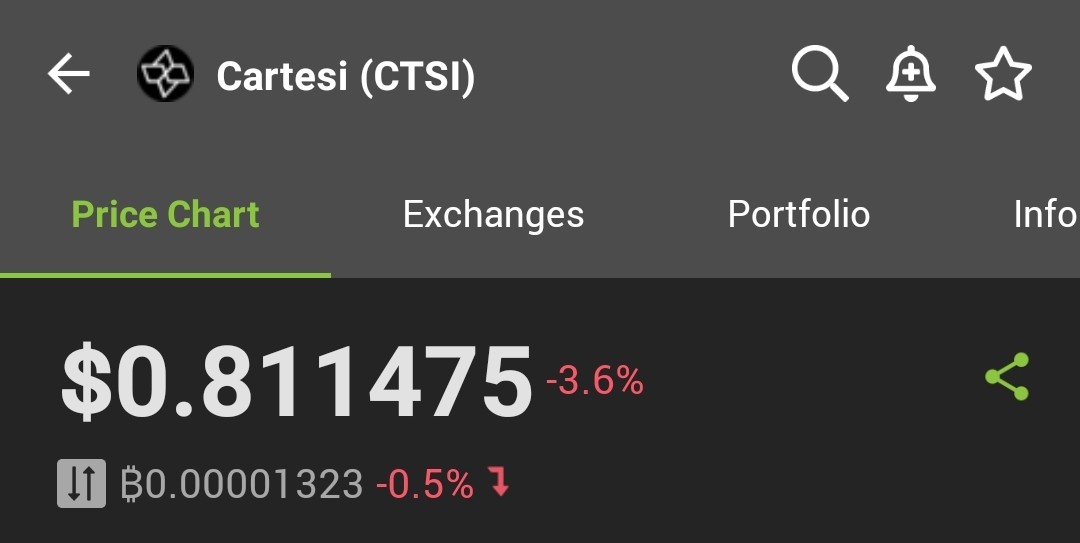Share the Cartesi price using share icon

(x=1007, y=376)
